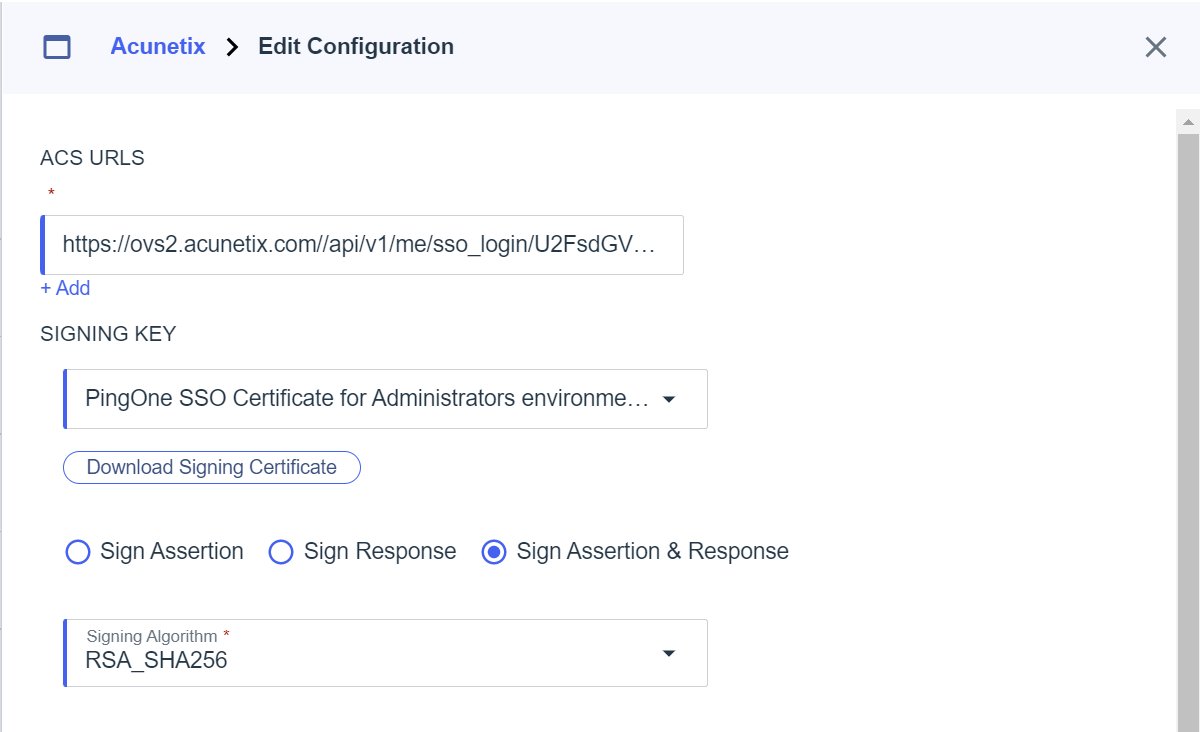The height and width of the screenshot is (732, 1200).
Task: Click Download Signing Certificate button
Action: pyautogui.click(x=212, y=467)
